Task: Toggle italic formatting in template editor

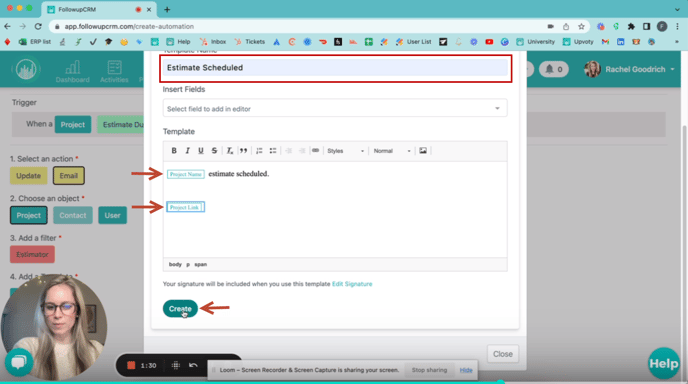Action: pos(187,151)
